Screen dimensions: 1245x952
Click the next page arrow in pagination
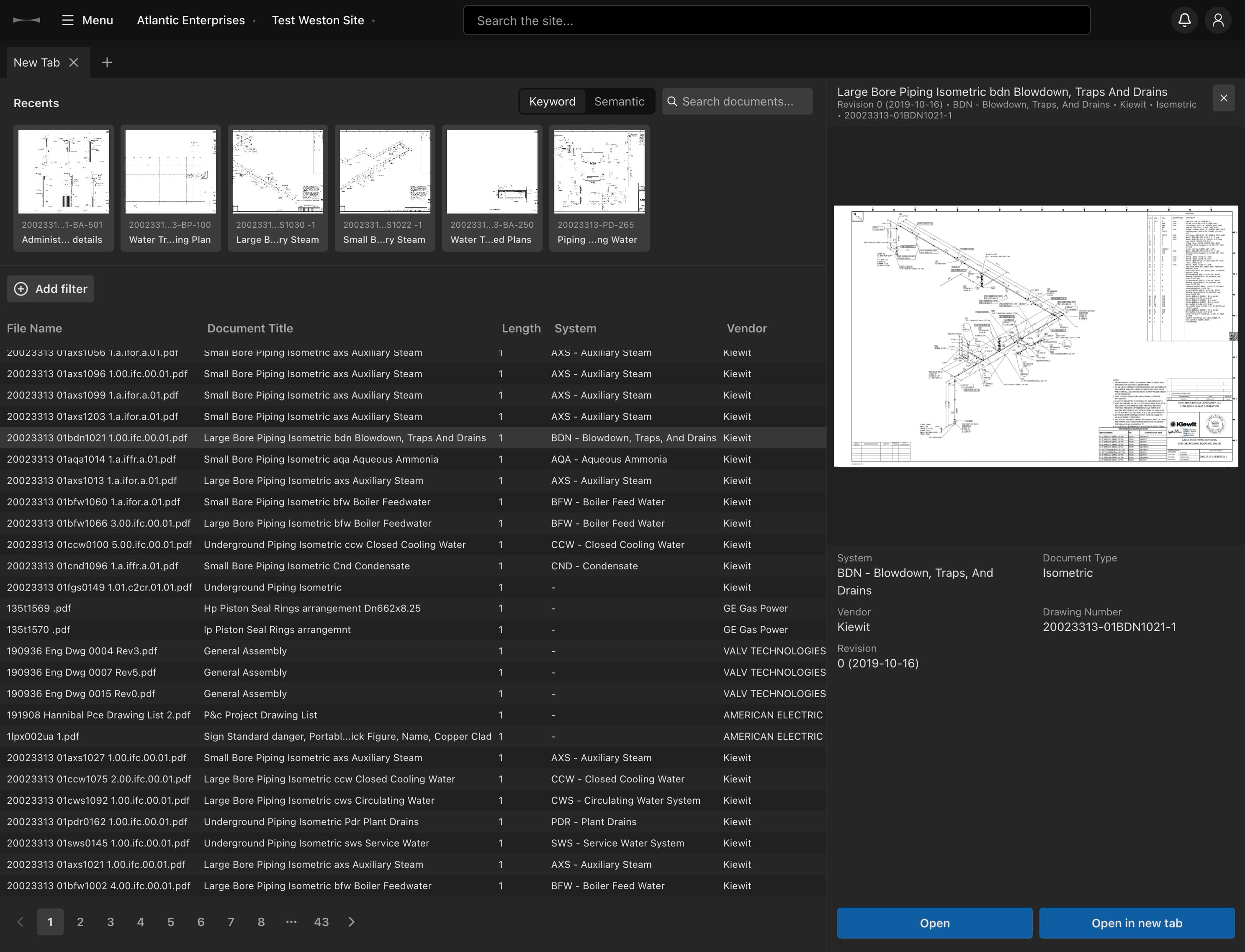coord(351,922)
